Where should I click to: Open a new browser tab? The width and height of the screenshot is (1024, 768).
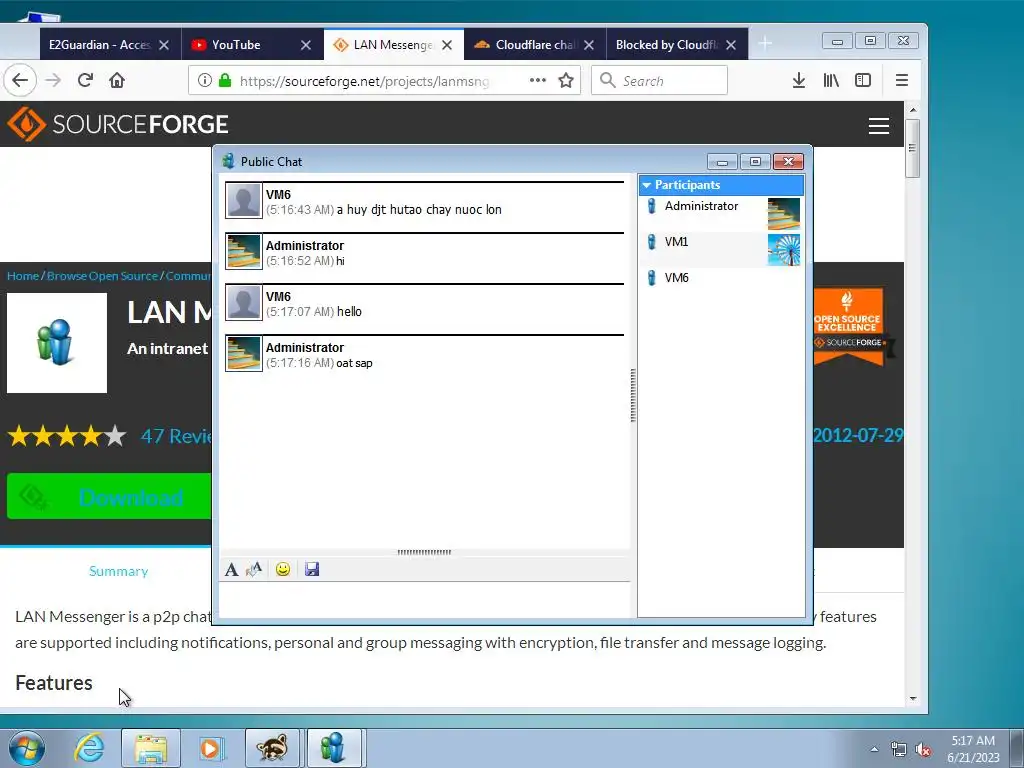pos(765,44)
